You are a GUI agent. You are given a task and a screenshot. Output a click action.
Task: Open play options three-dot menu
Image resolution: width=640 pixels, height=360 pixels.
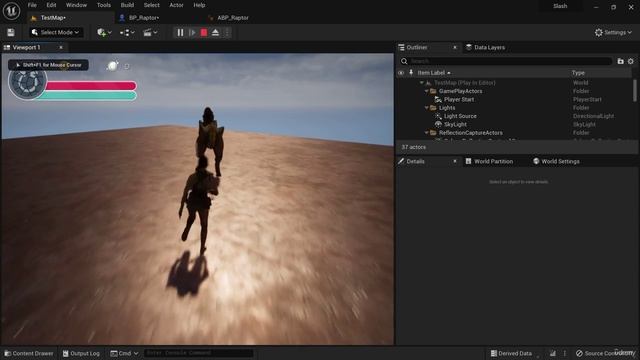click(227, 33)
